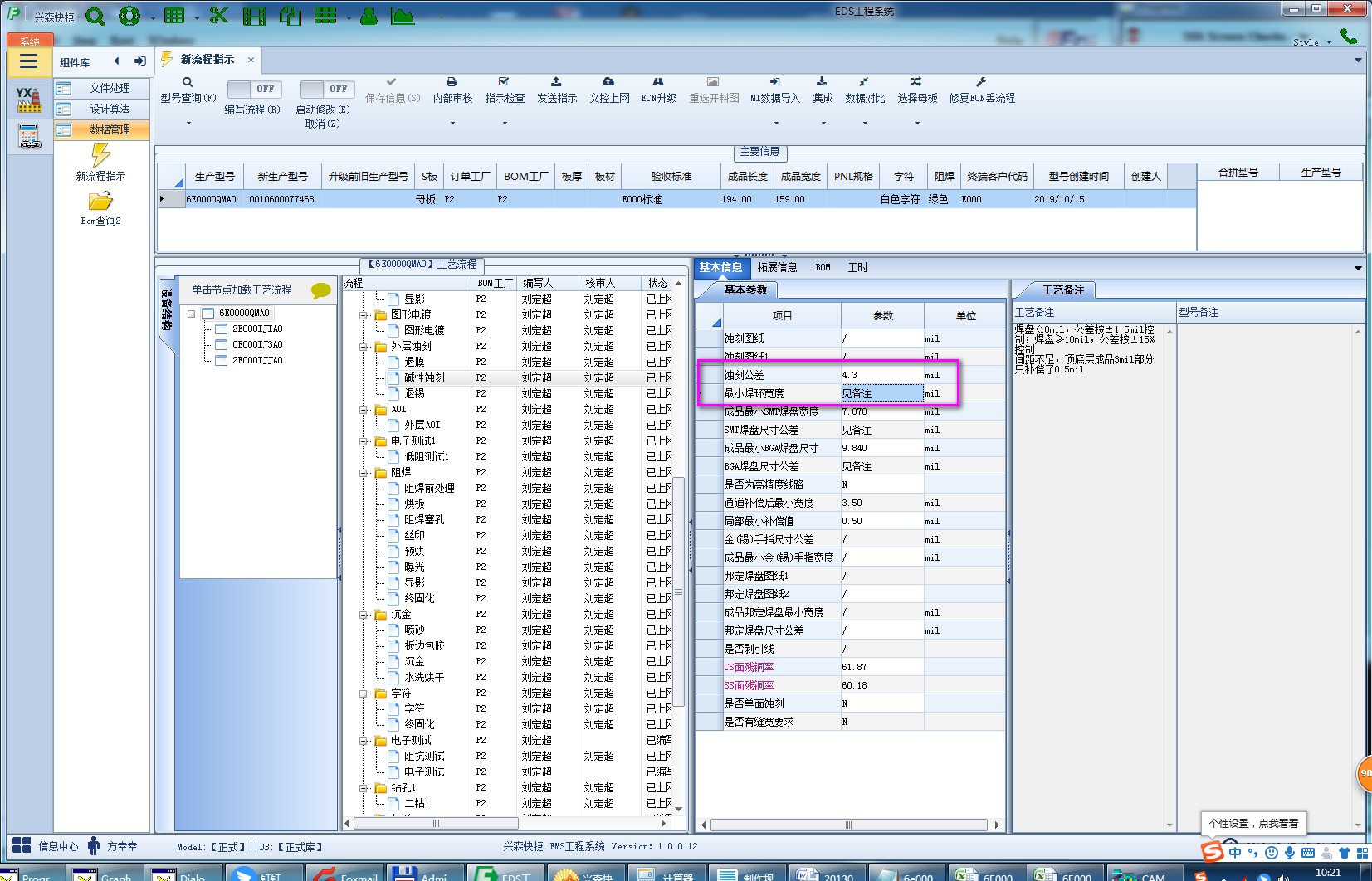Open the hamburger menu in sidebar
This screenshot has height=881, width=1372.
29,61
